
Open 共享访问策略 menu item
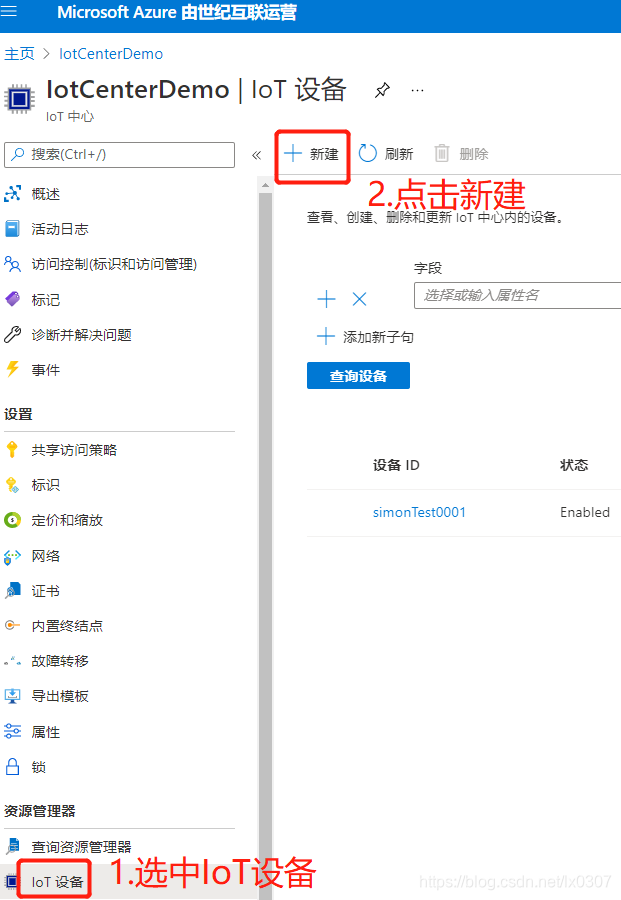point(74,450)
